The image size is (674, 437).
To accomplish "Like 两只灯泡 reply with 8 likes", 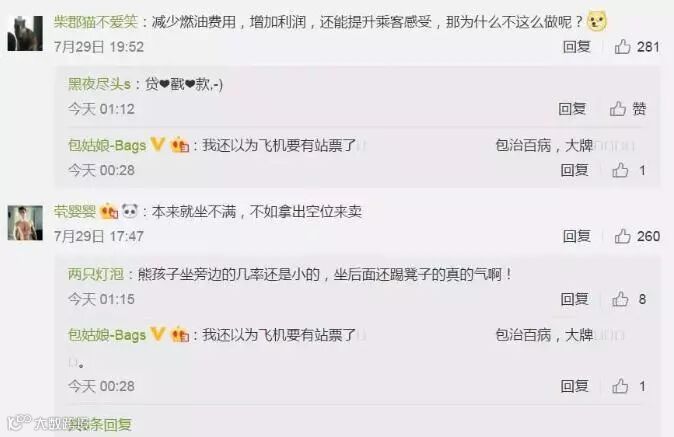I will 620,299.
